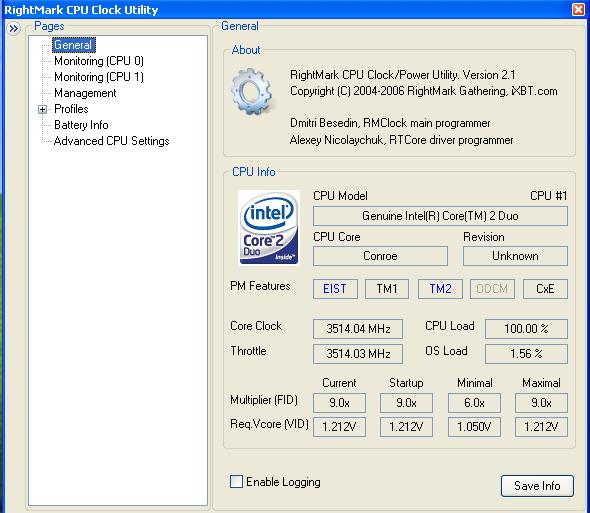Click the Save Info button
The width and height of the screenshot is (590, 513).
point(537,486)
